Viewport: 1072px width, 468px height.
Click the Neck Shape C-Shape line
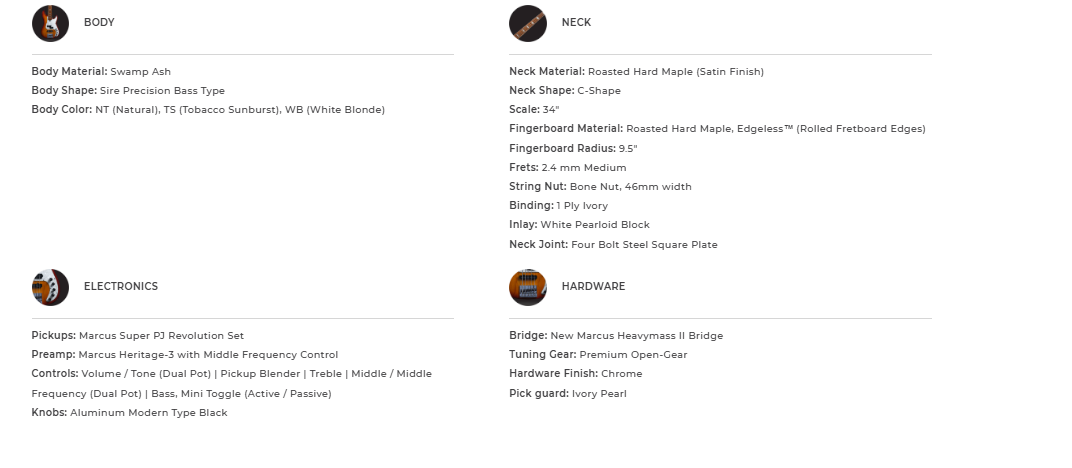[x=565, y=91]
